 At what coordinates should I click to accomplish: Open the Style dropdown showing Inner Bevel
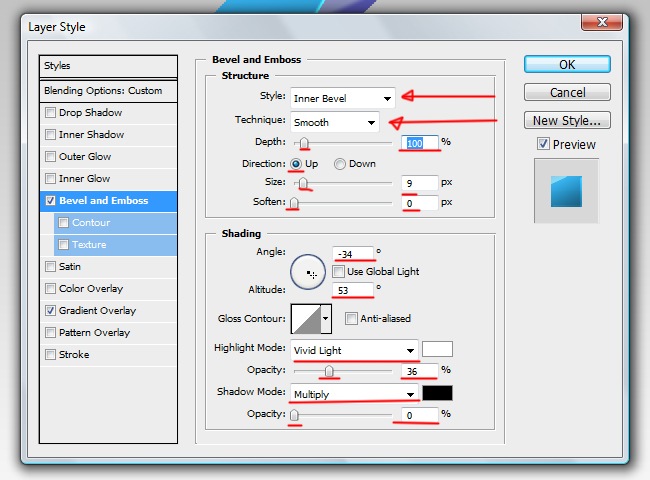click(x=342, y=98)
